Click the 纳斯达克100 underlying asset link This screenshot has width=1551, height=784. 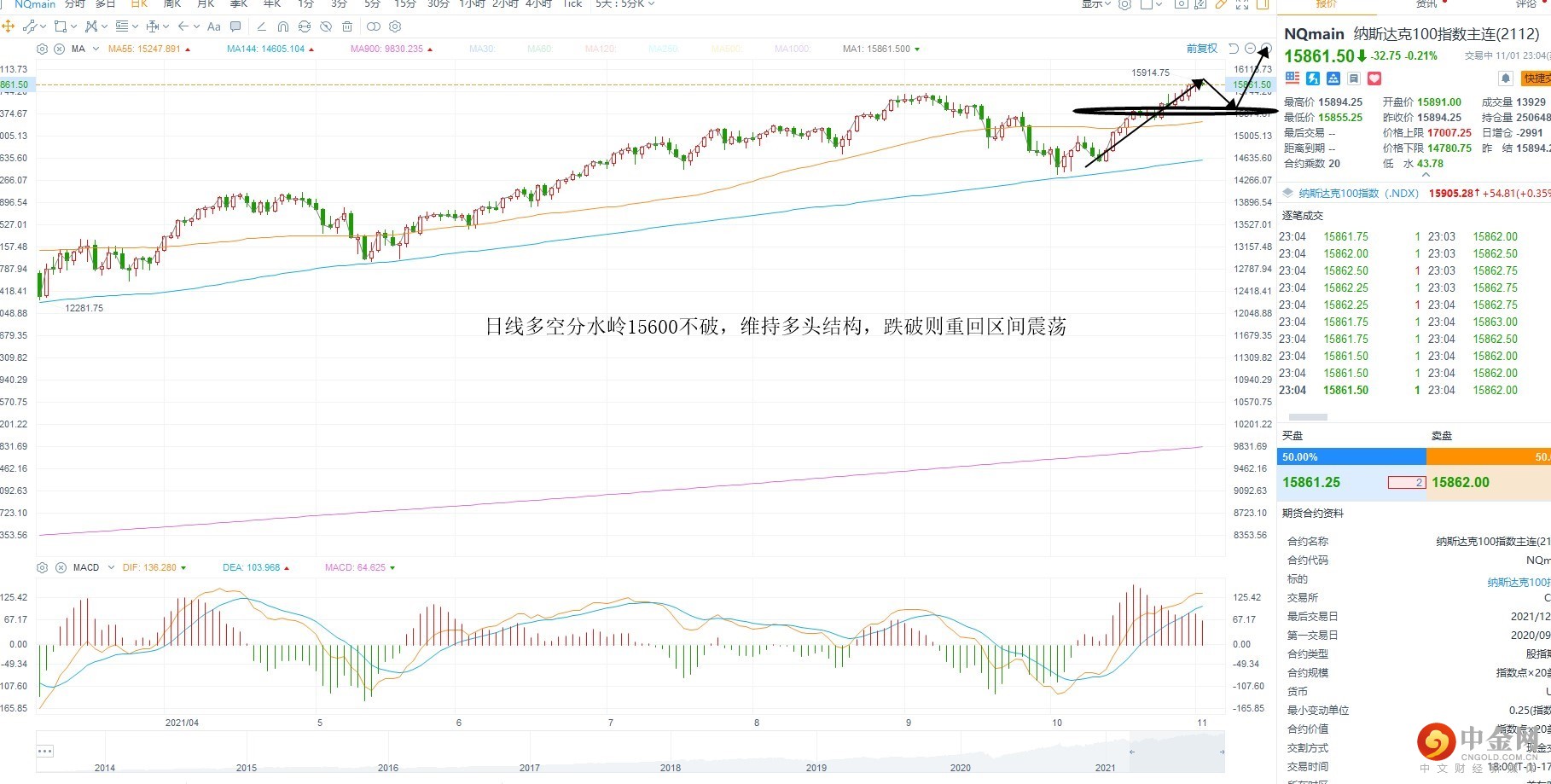[1519, 582]
